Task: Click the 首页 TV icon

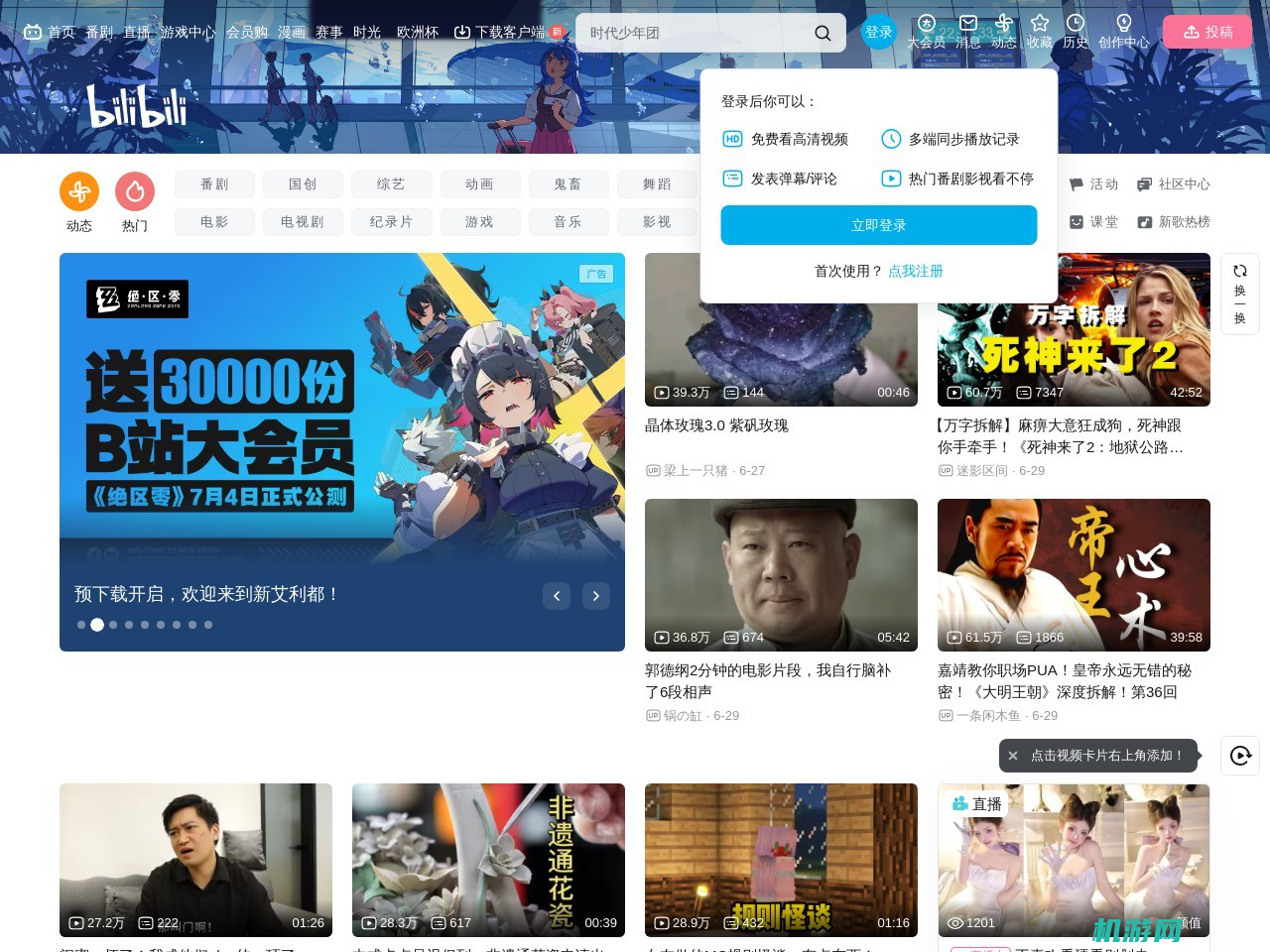Action: click(x=33, y=32)
